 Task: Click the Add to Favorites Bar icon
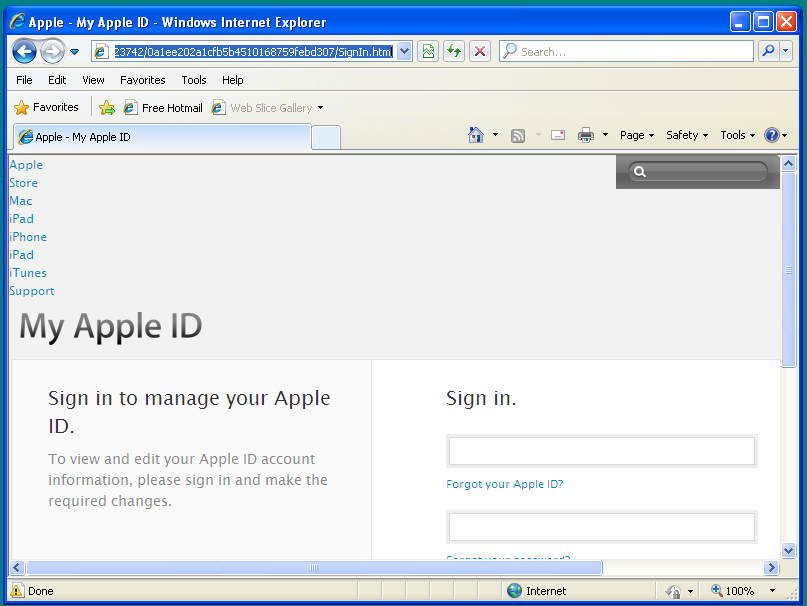[107, 108]
